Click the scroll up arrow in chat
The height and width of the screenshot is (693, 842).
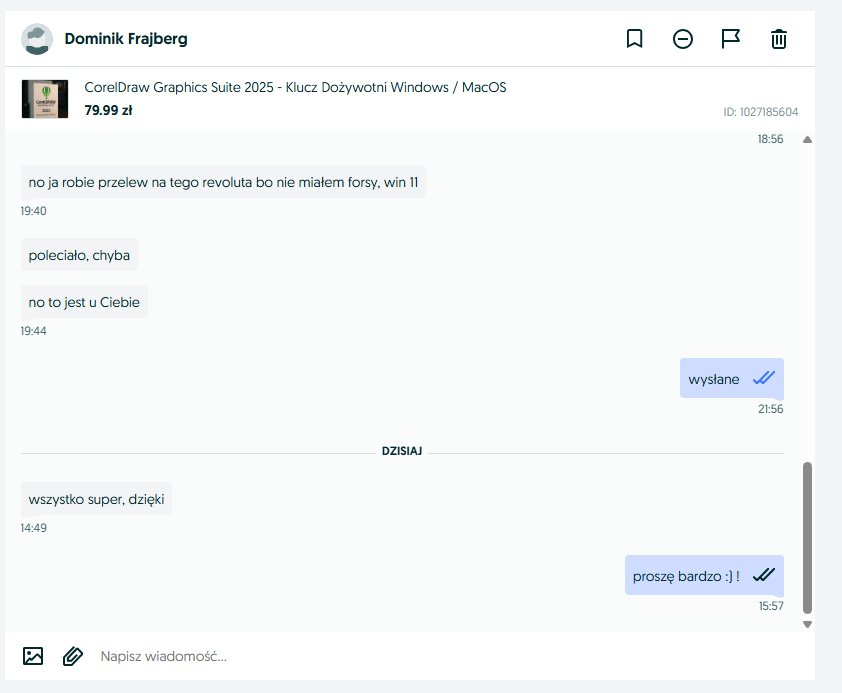pyautogui.click(x=807, y=140)
